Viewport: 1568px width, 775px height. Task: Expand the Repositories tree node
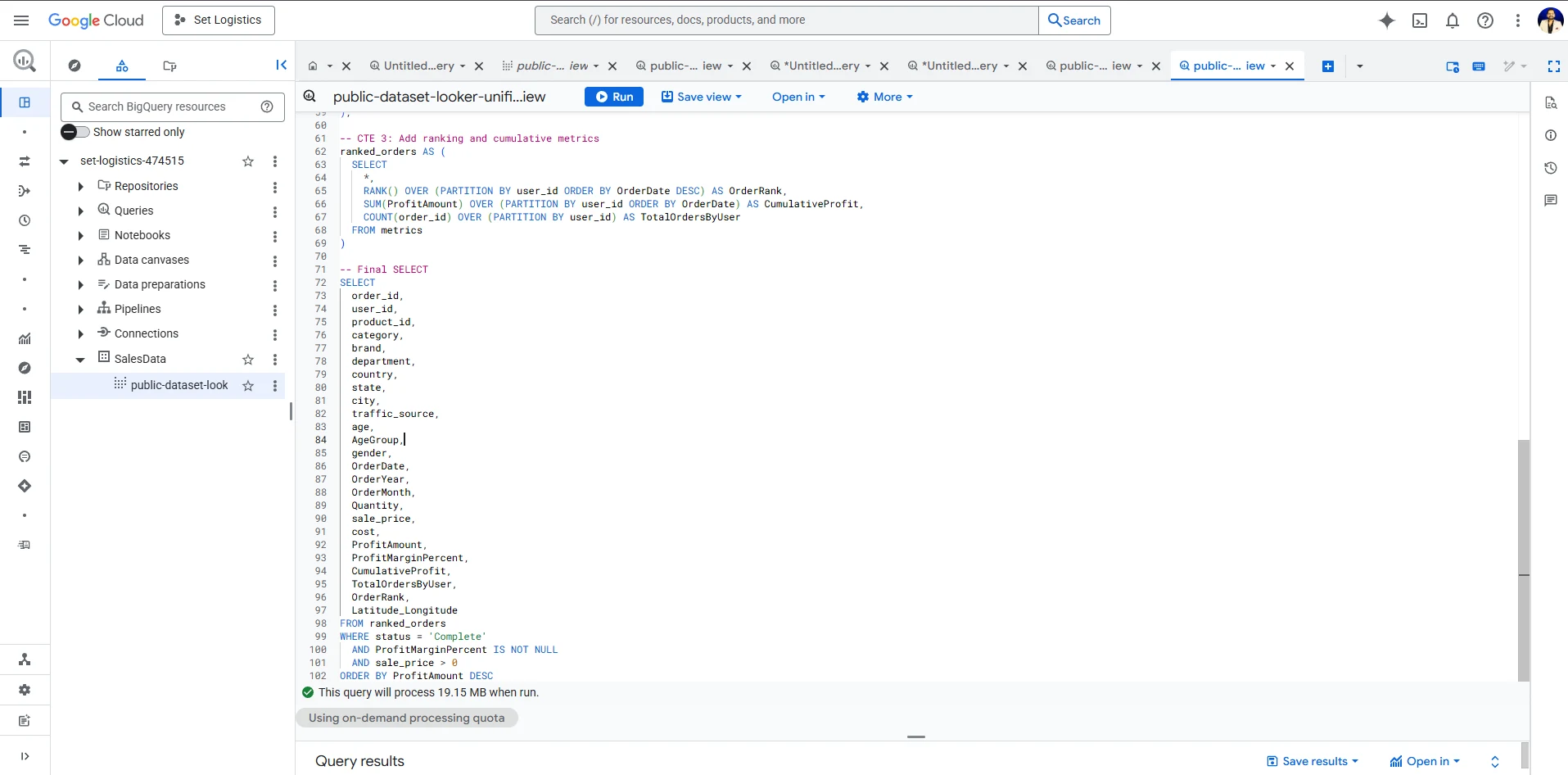[80, 187]
